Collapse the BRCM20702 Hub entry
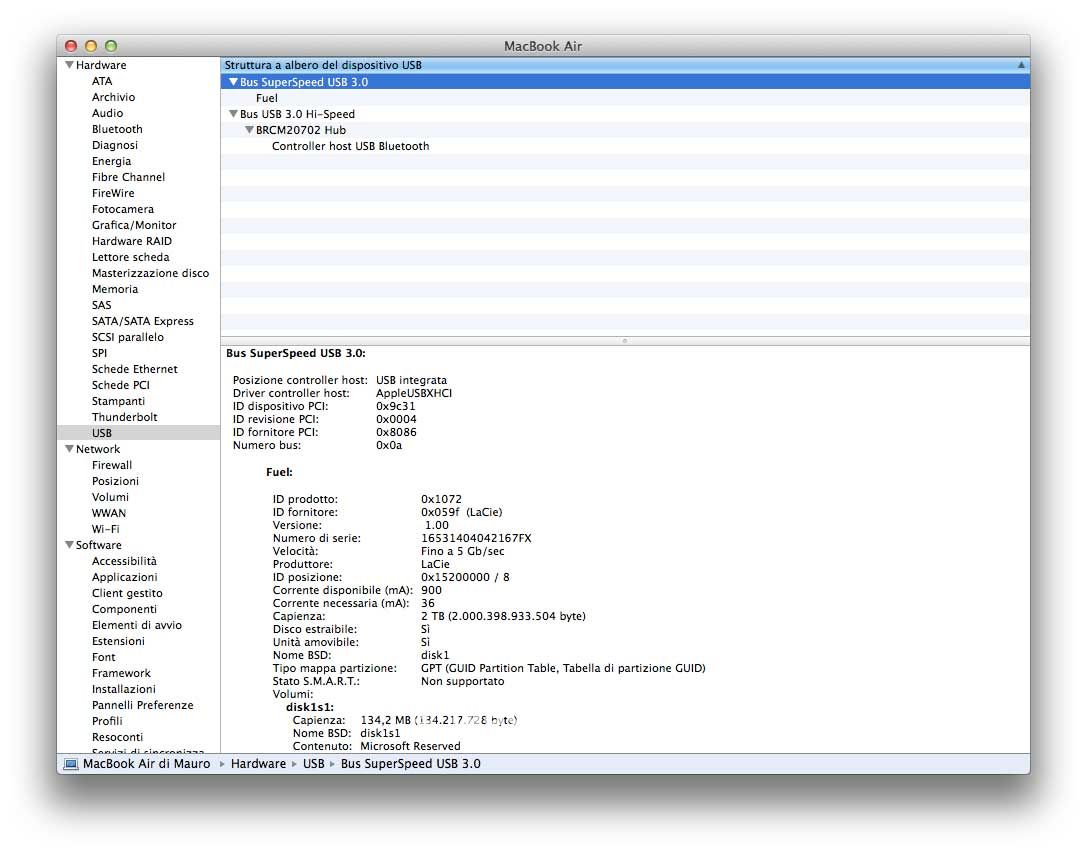The image size is (1087, 853). click(x=249, y=130)
